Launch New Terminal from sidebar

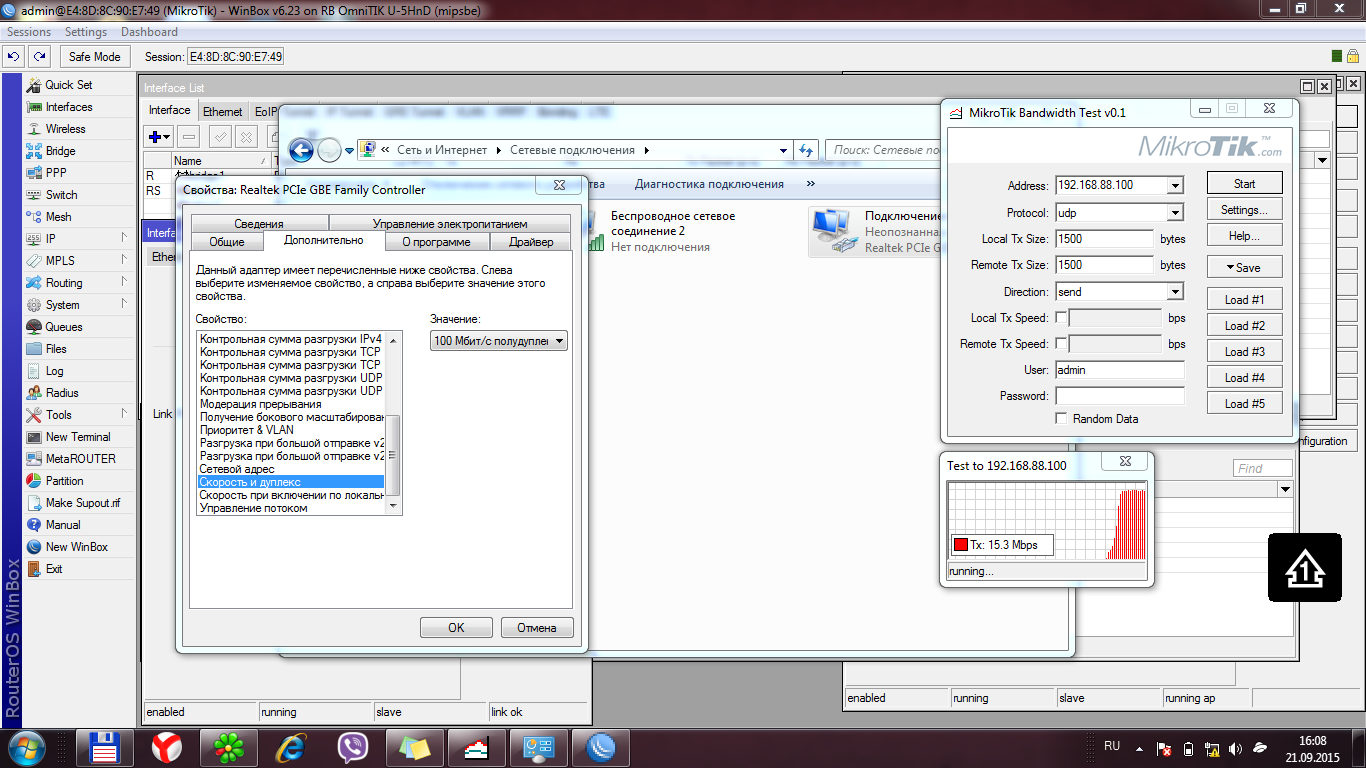tap(78, 437)
